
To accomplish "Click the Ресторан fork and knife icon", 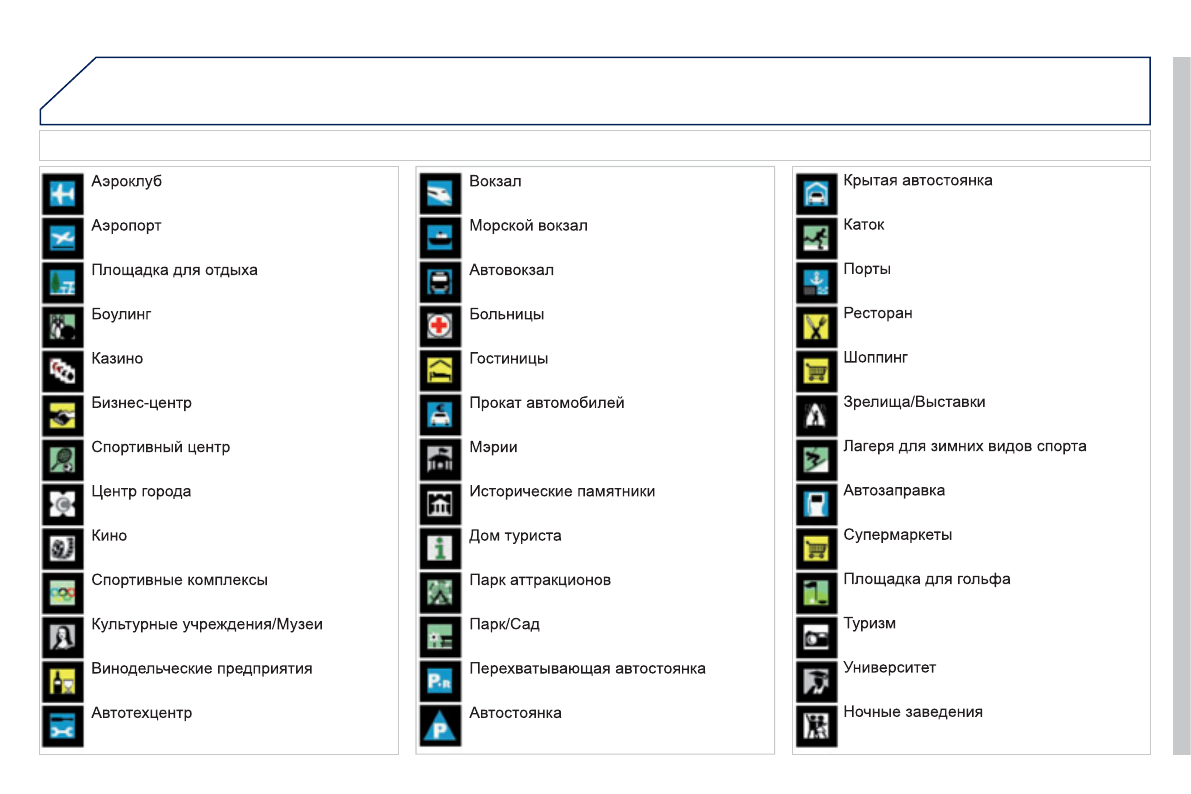I will (816, 326).
